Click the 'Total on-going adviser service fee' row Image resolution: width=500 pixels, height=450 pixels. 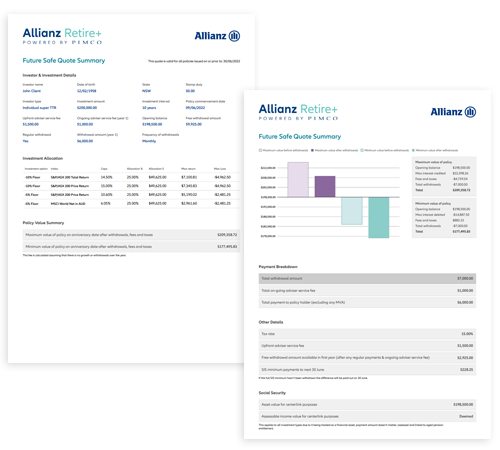pos(367,290)
